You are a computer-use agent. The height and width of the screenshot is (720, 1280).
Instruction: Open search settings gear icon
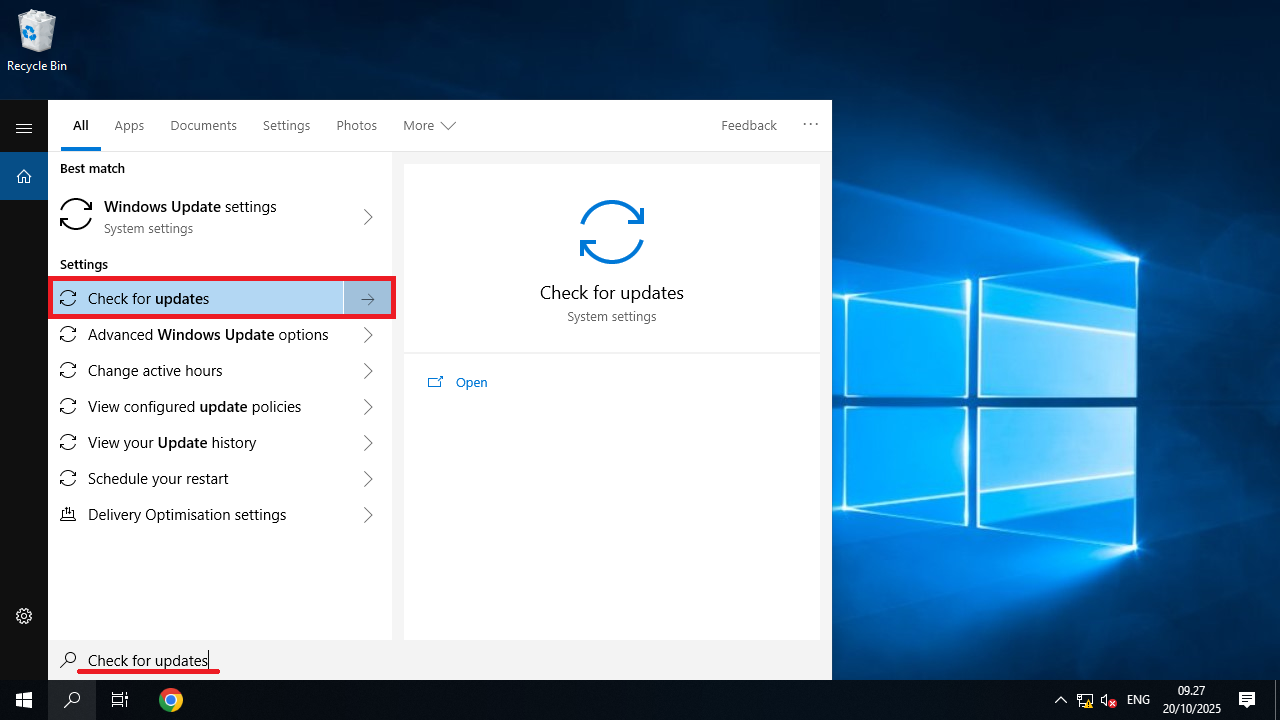24,616
